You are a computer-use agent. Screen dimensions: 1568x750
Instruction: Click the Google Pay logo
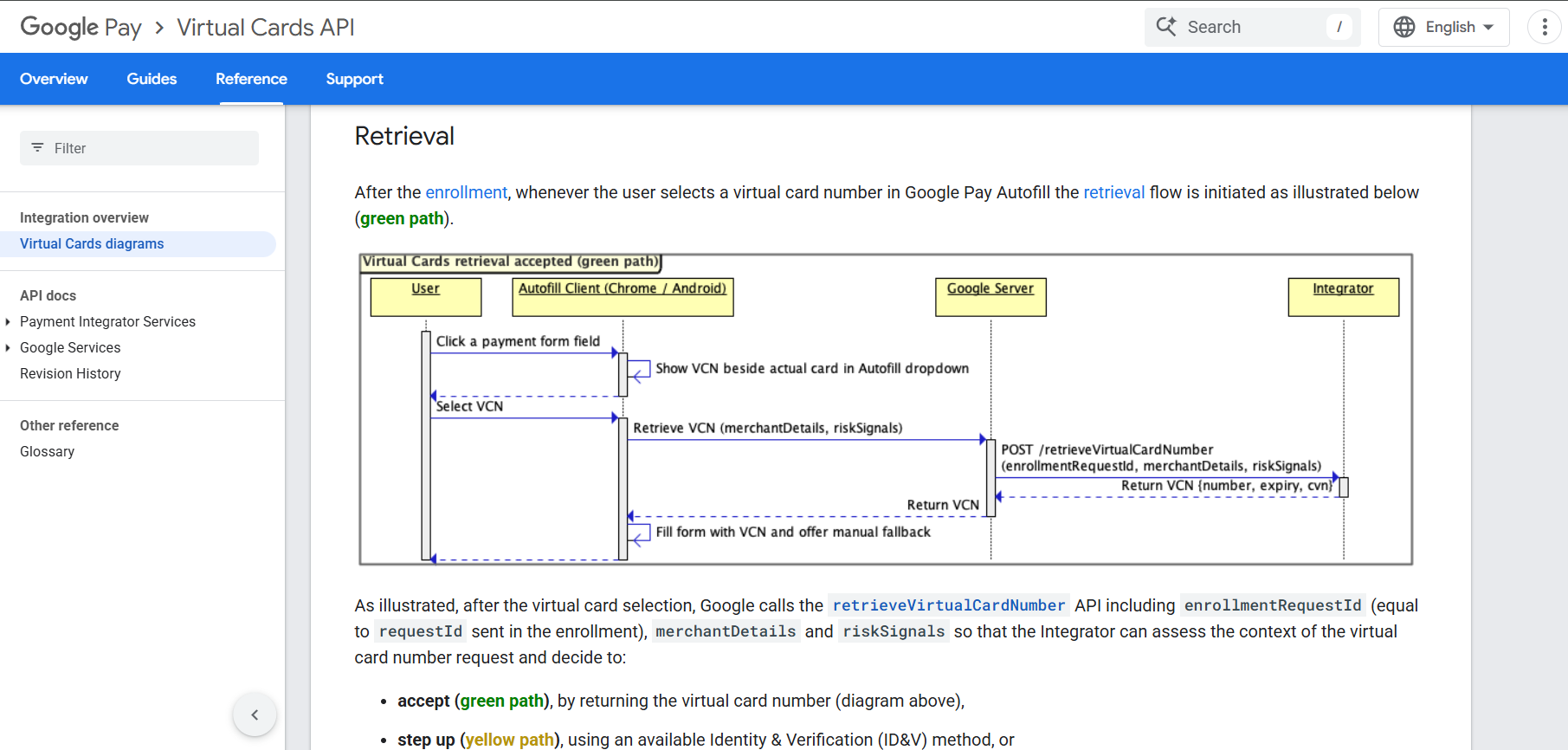81,28
